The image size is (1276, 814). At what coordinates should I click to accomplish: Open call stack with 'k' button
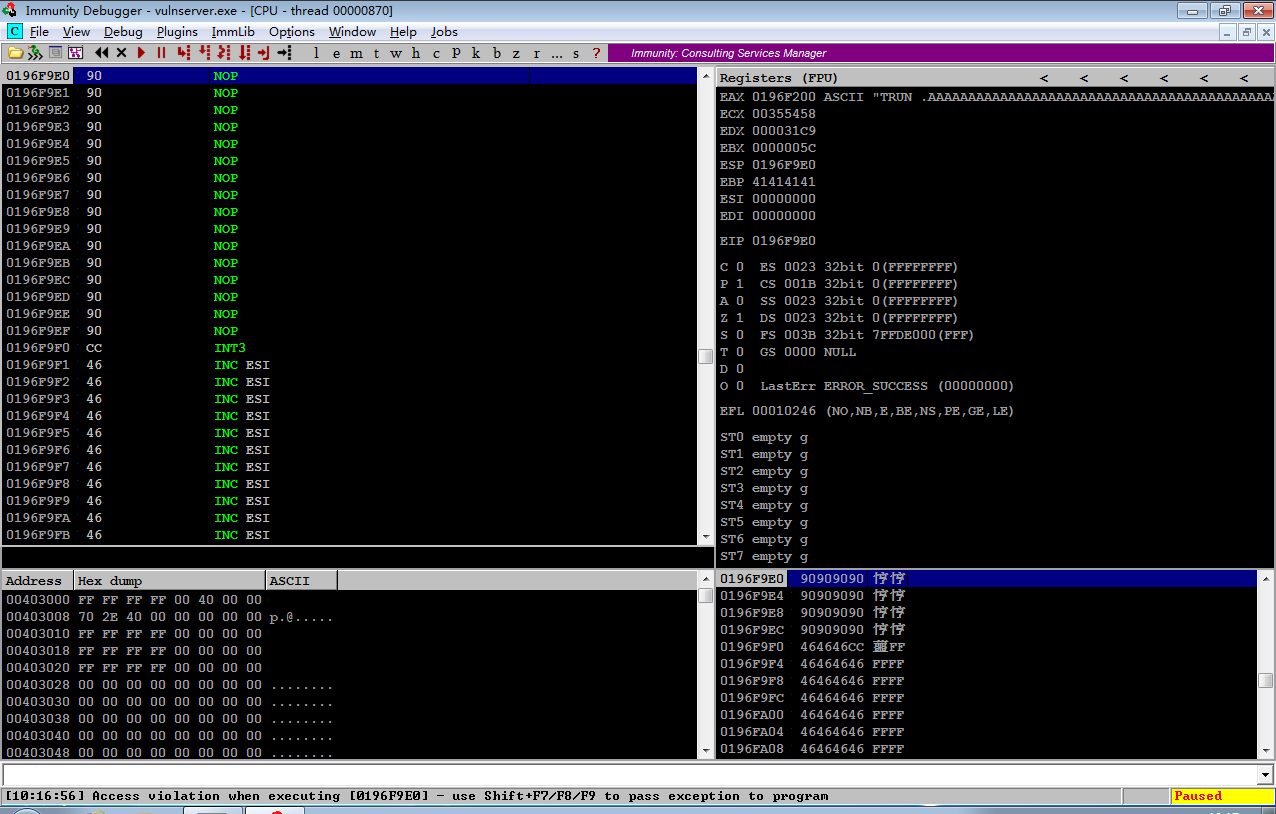point(476,53)
